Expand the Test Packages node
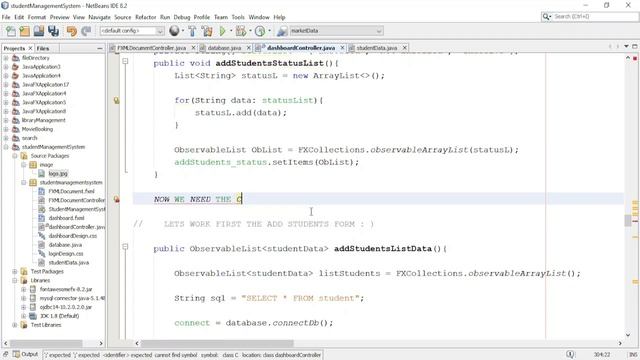Viewport: 640px width, 360px height. 15,271
